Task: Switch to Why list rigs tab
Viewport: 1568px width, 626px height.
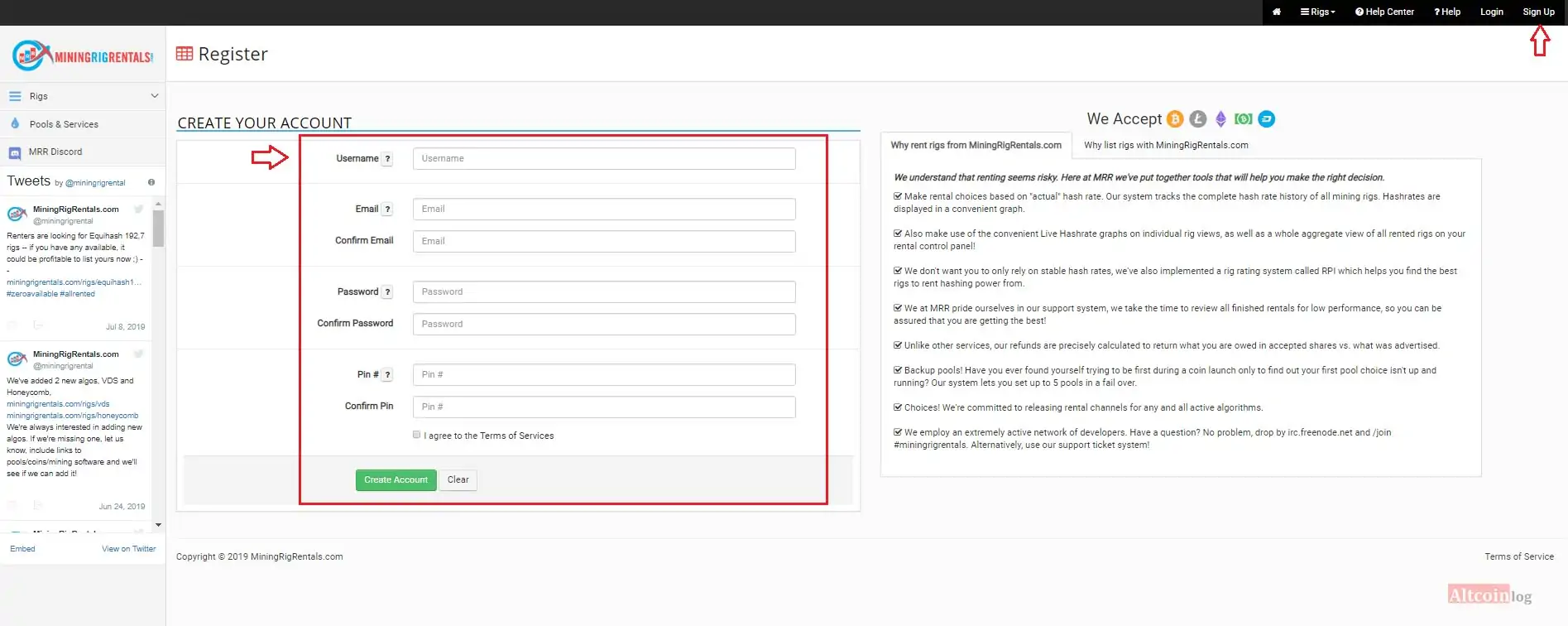Action: point(1166,145)
